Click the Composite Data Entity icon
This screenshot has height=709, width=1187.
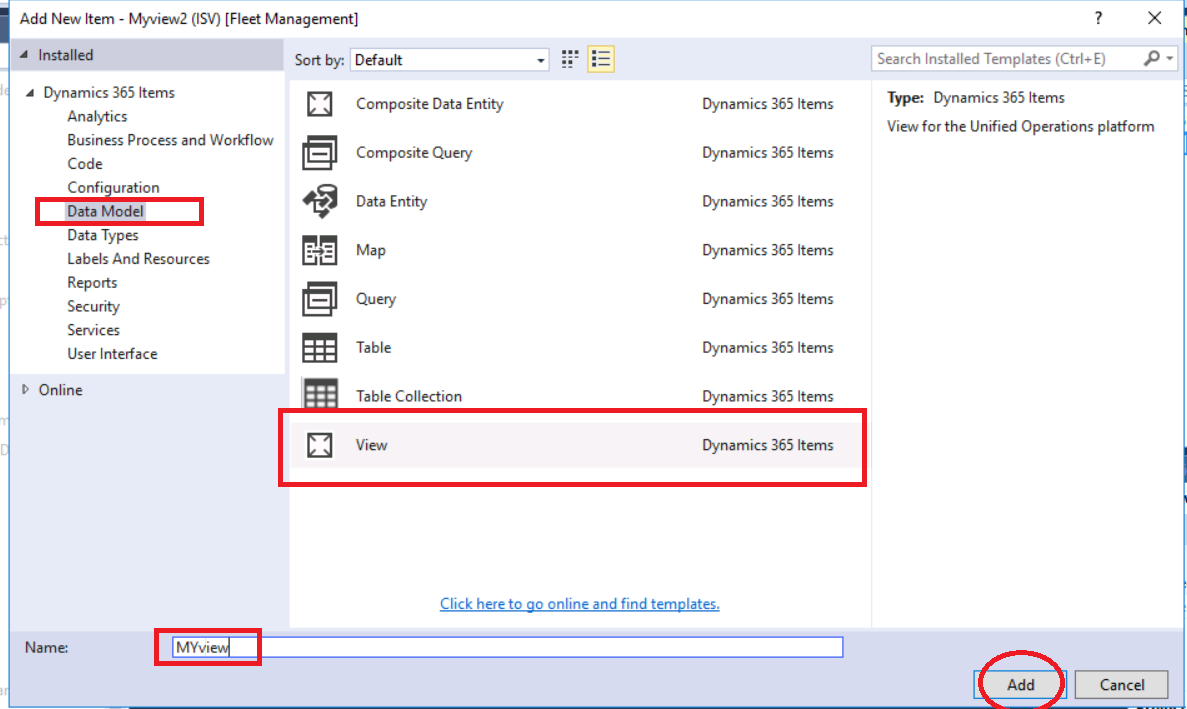click(319, 104)
